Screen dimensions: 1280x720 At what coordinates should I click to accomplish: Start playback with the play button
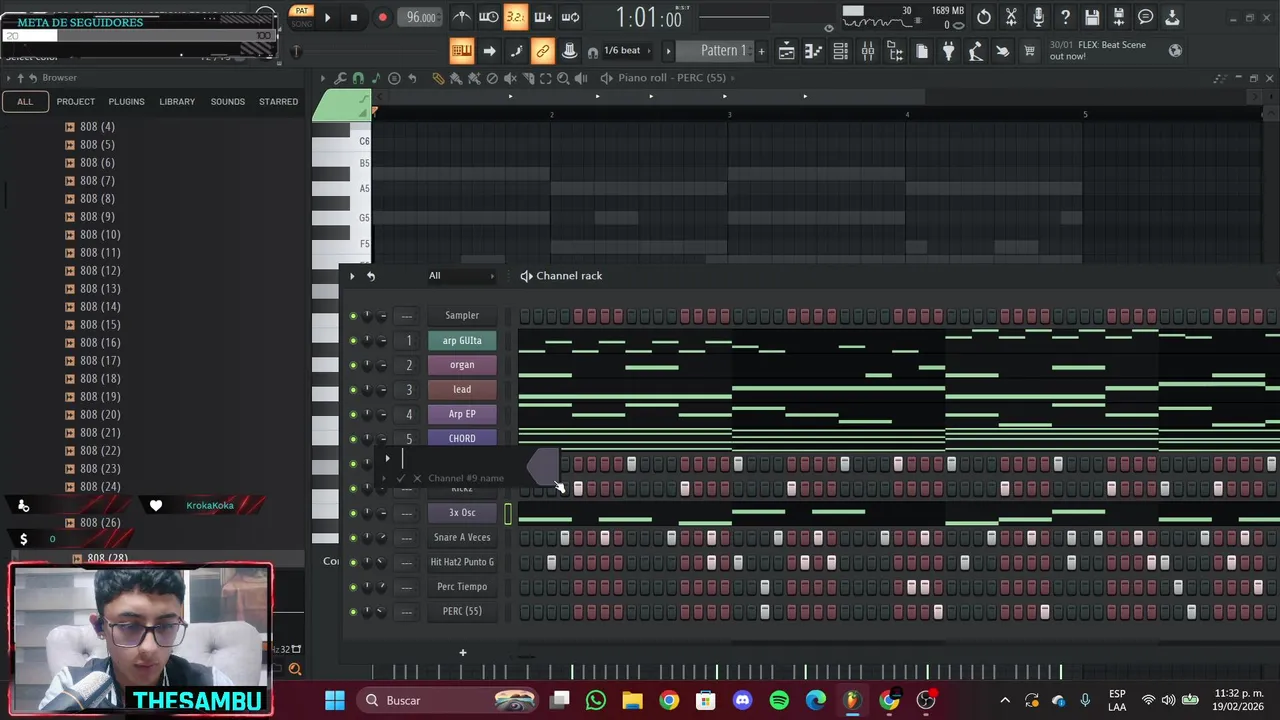pyautogui.click(x=327, y=17)
